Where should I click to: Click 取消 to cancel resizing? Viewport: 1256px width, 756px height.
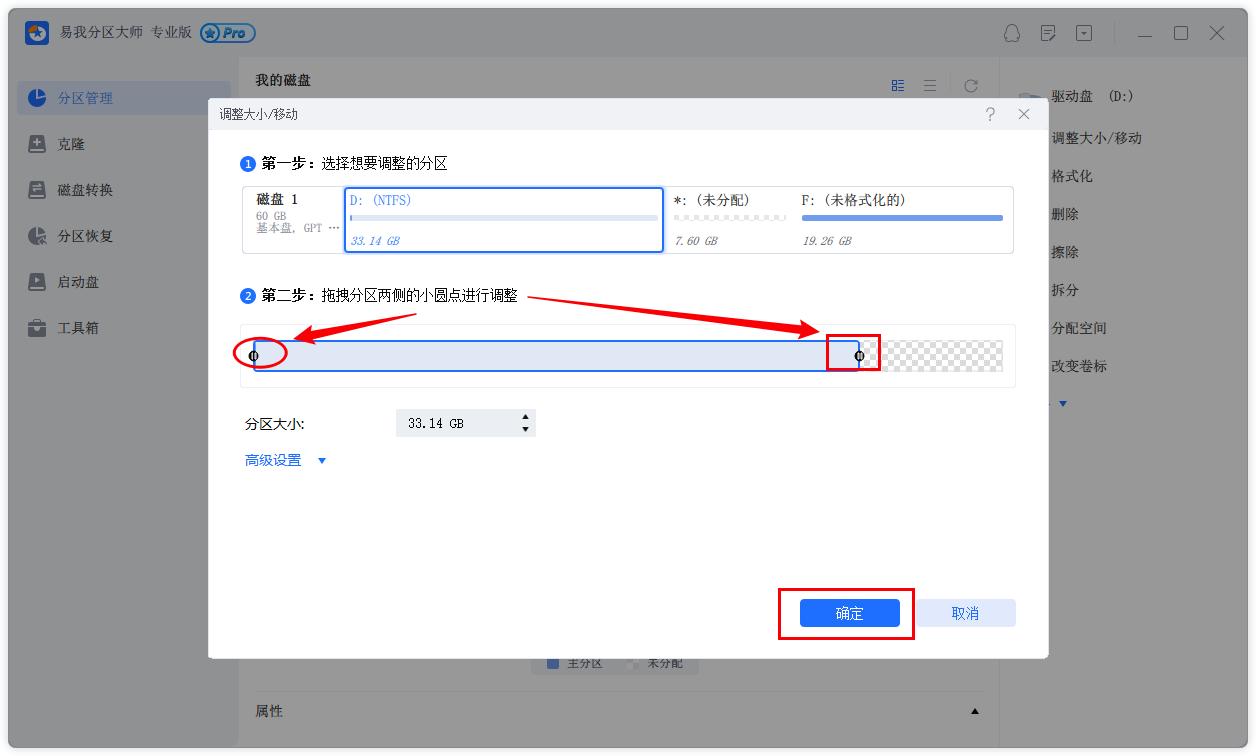966,613
